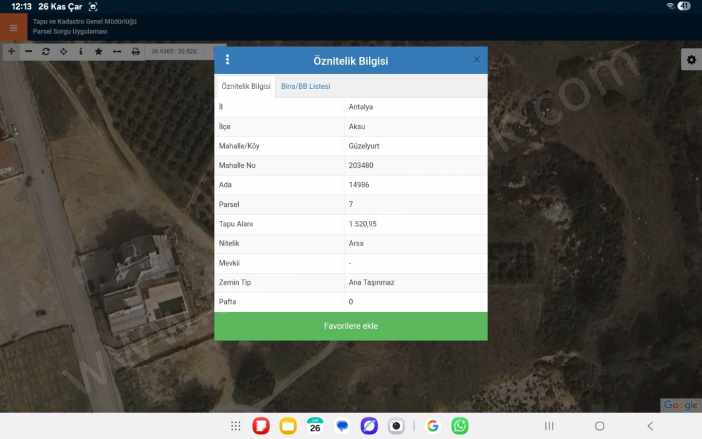This screenshot has width=702, height=439.
Task: Click the İlçe label
Action: tap(225, 127)
